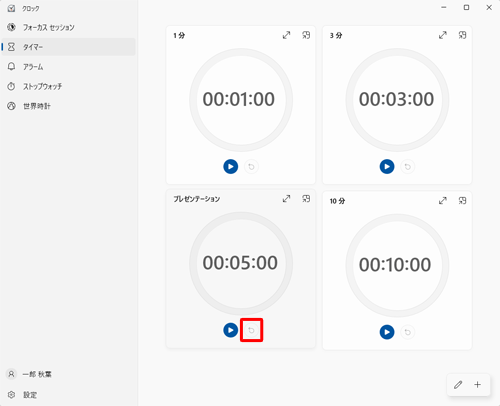Image resolution: width=500 pixels, height=406 pixels.
Task: Reset the 3 分 timer
Action: 408,166
